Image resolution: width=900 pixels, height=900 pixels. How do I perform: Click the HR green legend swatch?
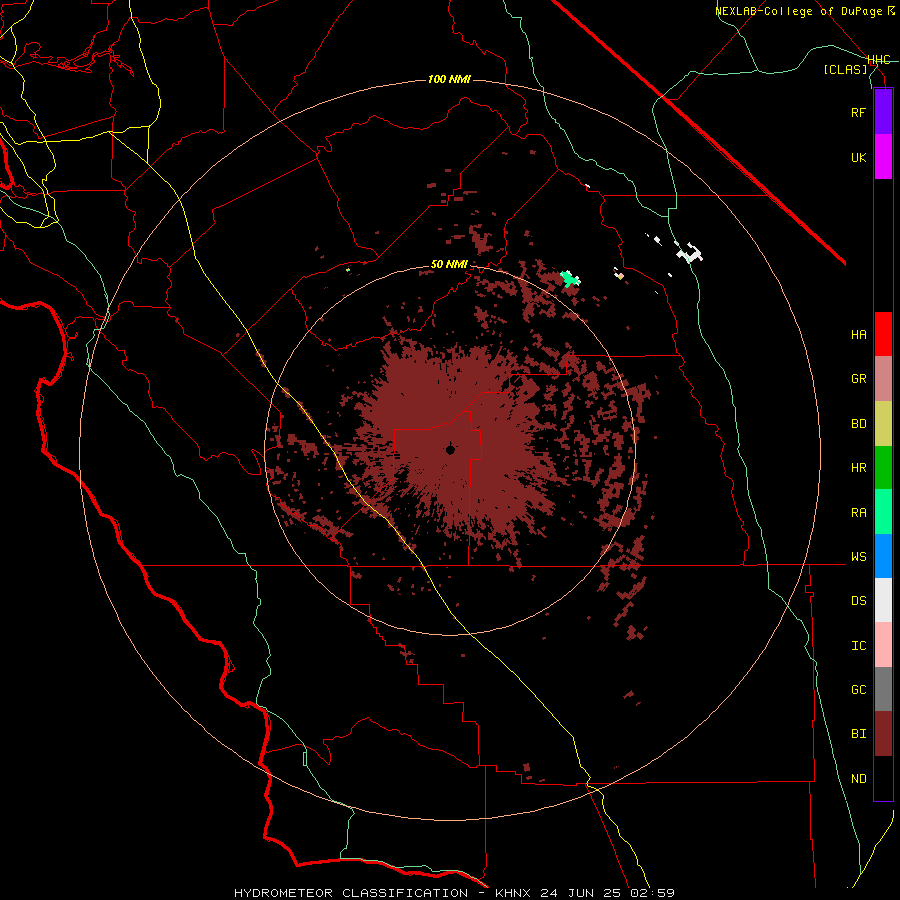(x=883, y=468)
